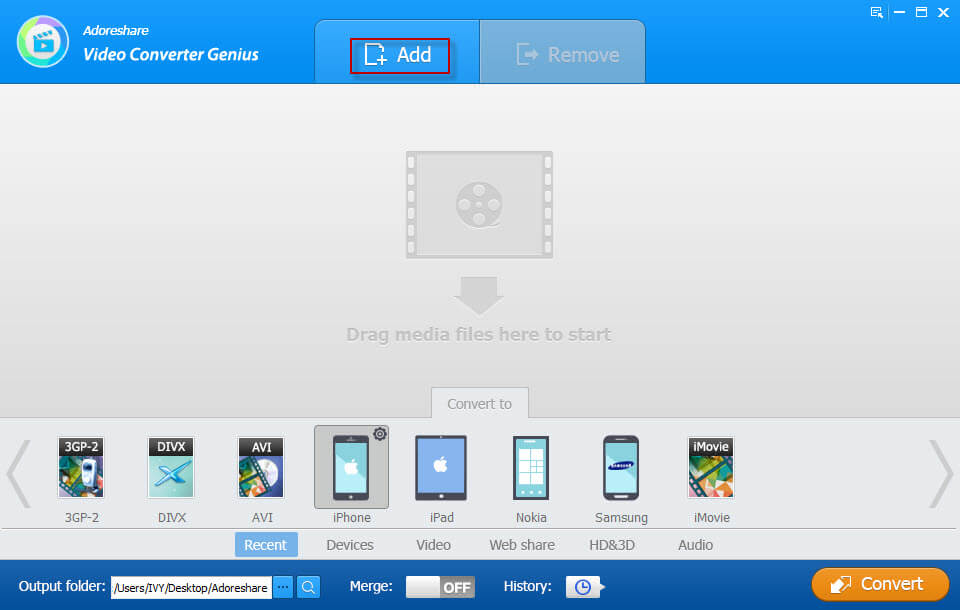This screenshot has height=610, width=960.
Task: Select the Samsung device preset
Action: point(621,468)
